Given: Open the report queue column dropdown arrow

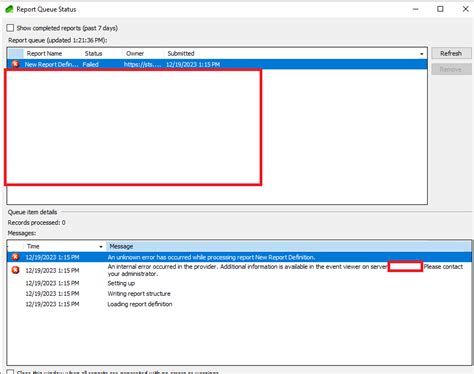Looking at the screenshot, I should tap(422, 54).
